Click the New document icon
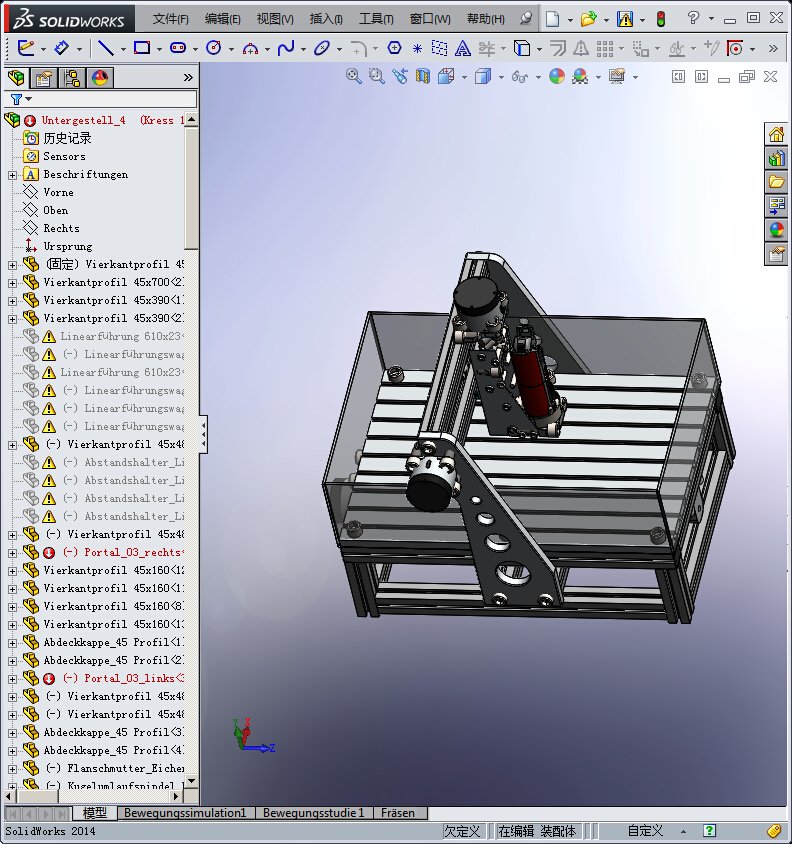The image size is (792, 844). coord(552,19)
